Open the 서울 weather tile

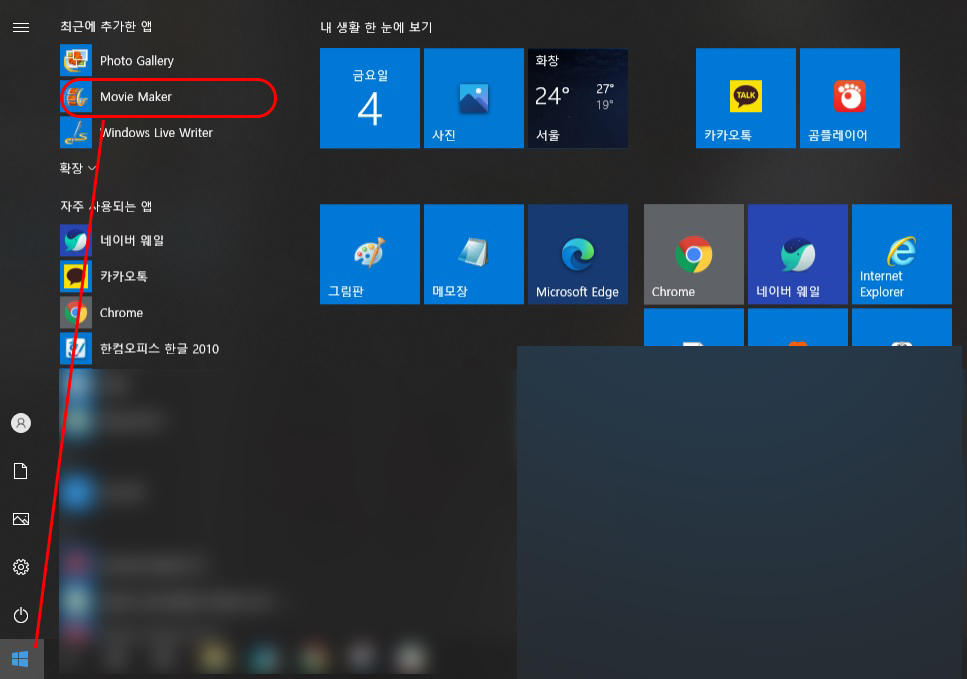click(578, 98)
